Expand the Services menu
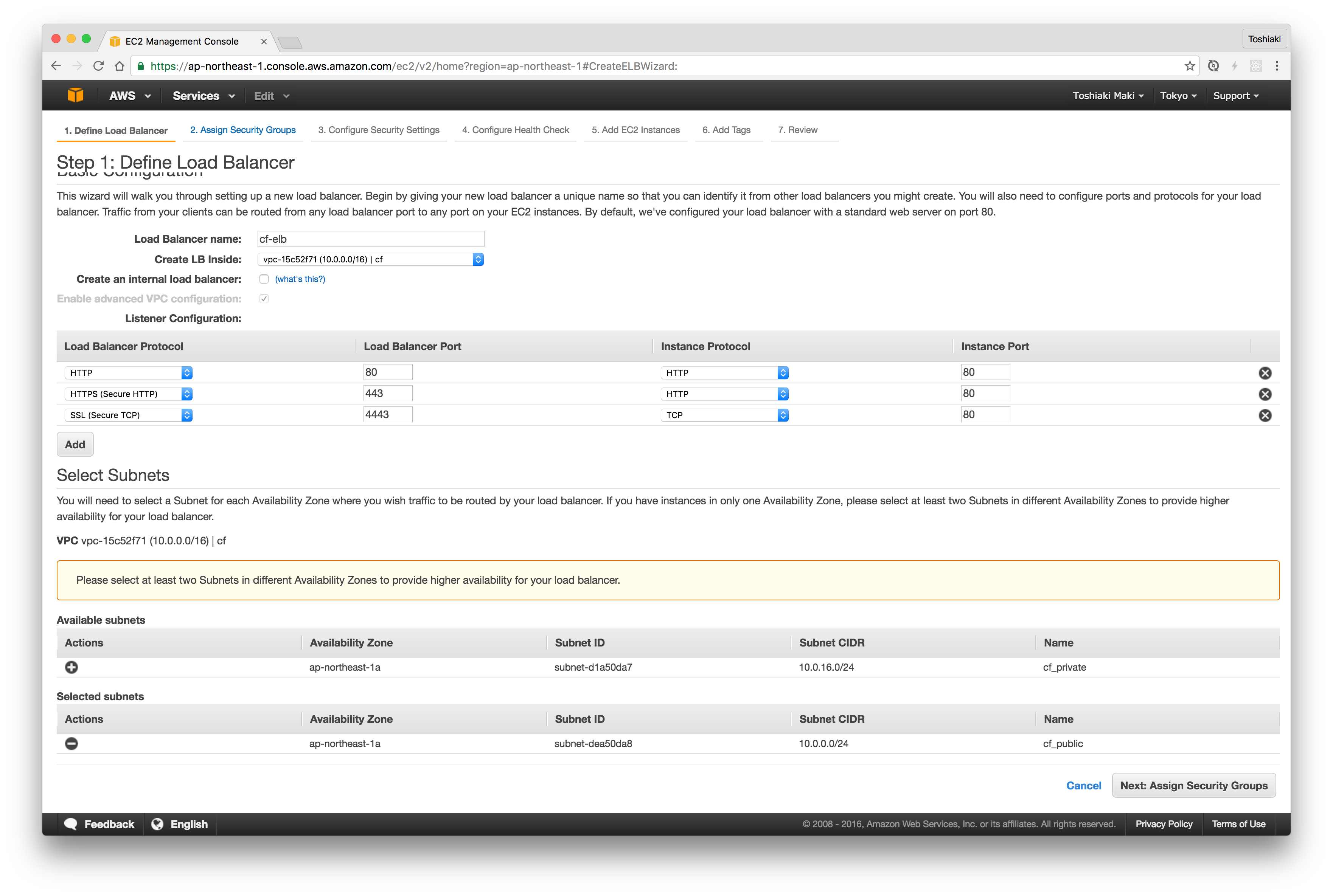The width and height of the screenshot is (1333, 896). click(204, 95)
